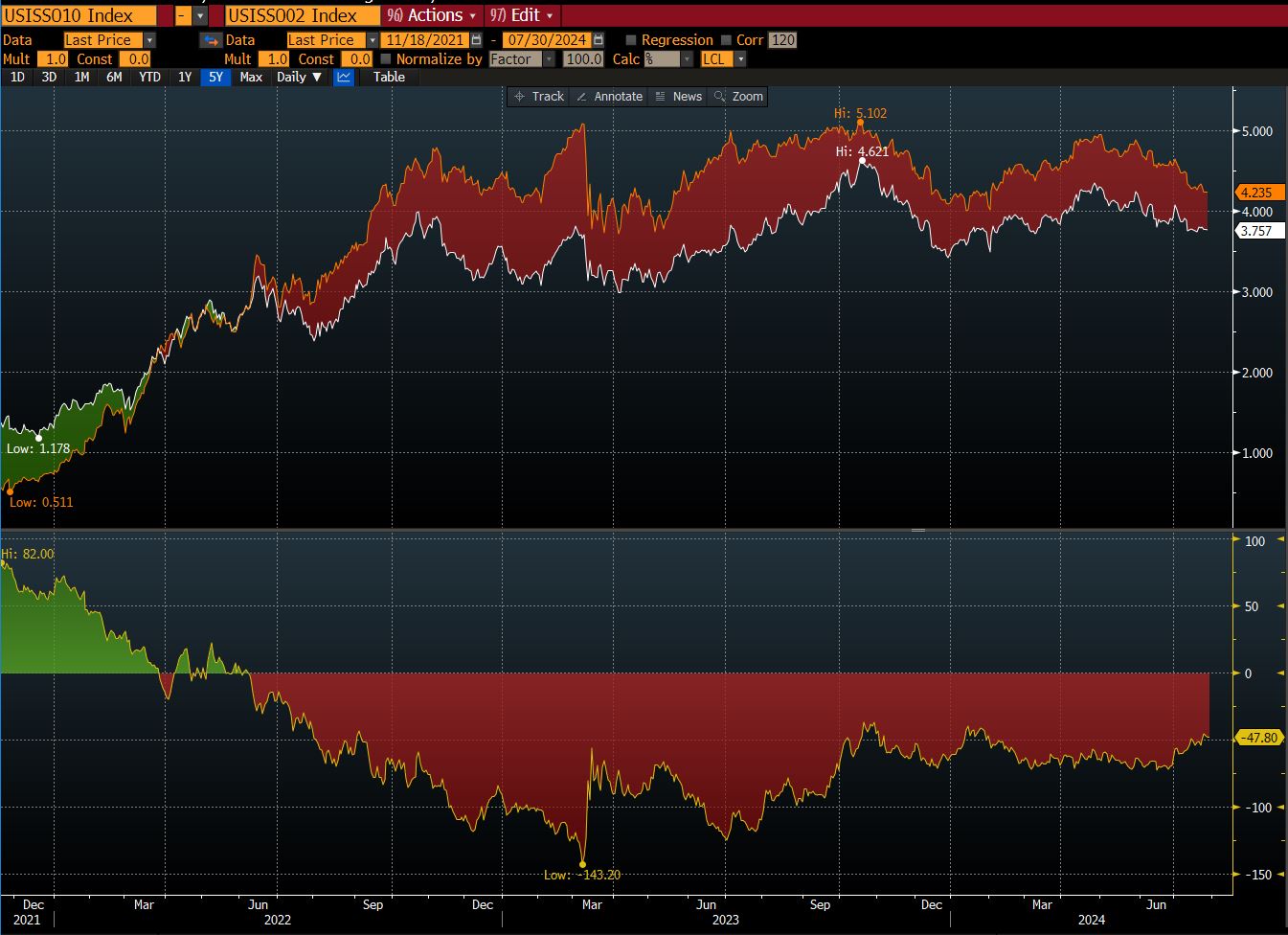Click the YTD range button
The image size is (1288, 935).
click(148, 77)
